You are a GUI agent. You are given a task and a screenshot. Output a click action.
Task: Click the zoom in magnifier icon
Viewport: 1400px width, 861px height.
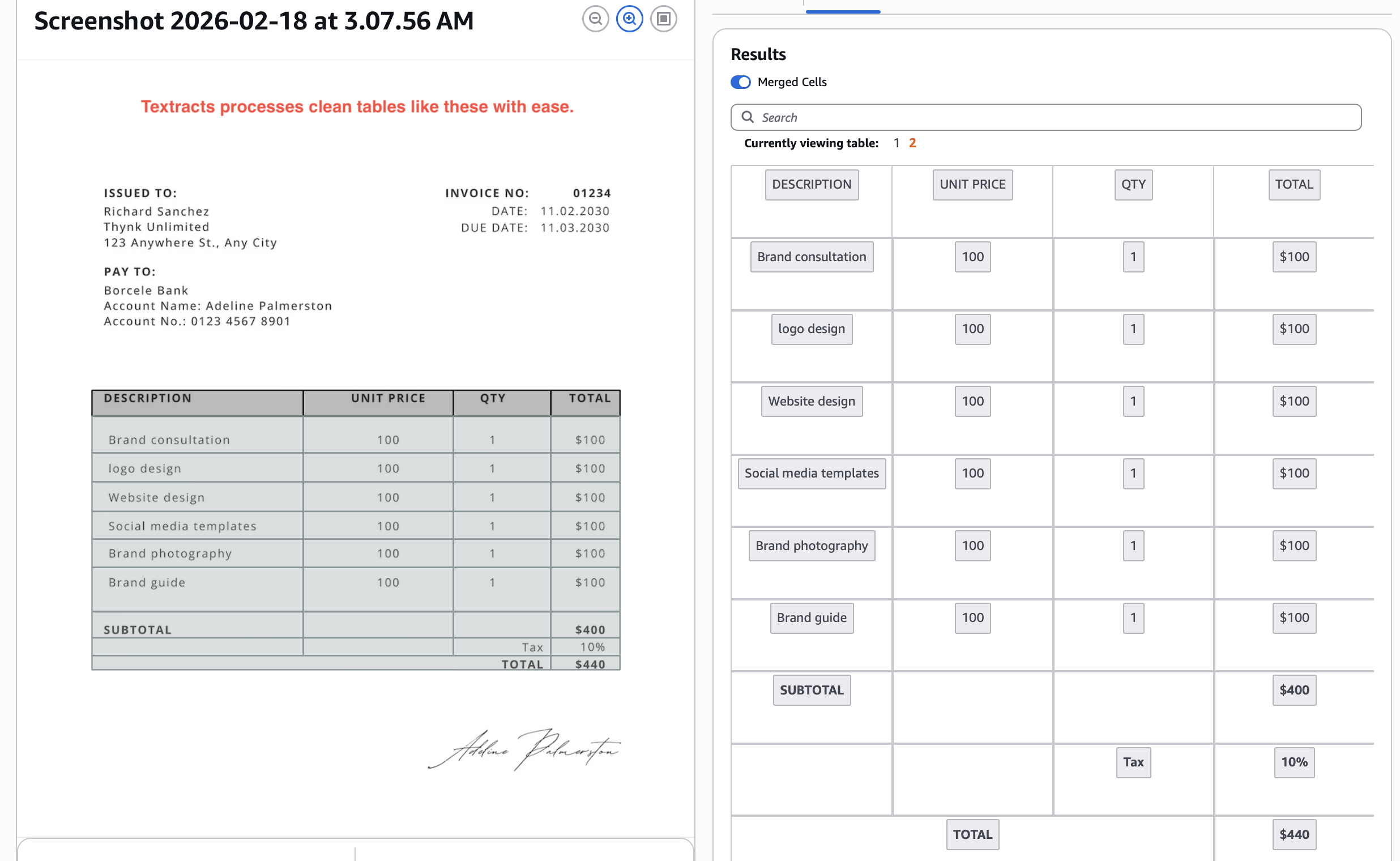pyautogui.click(x=629, y=19)
